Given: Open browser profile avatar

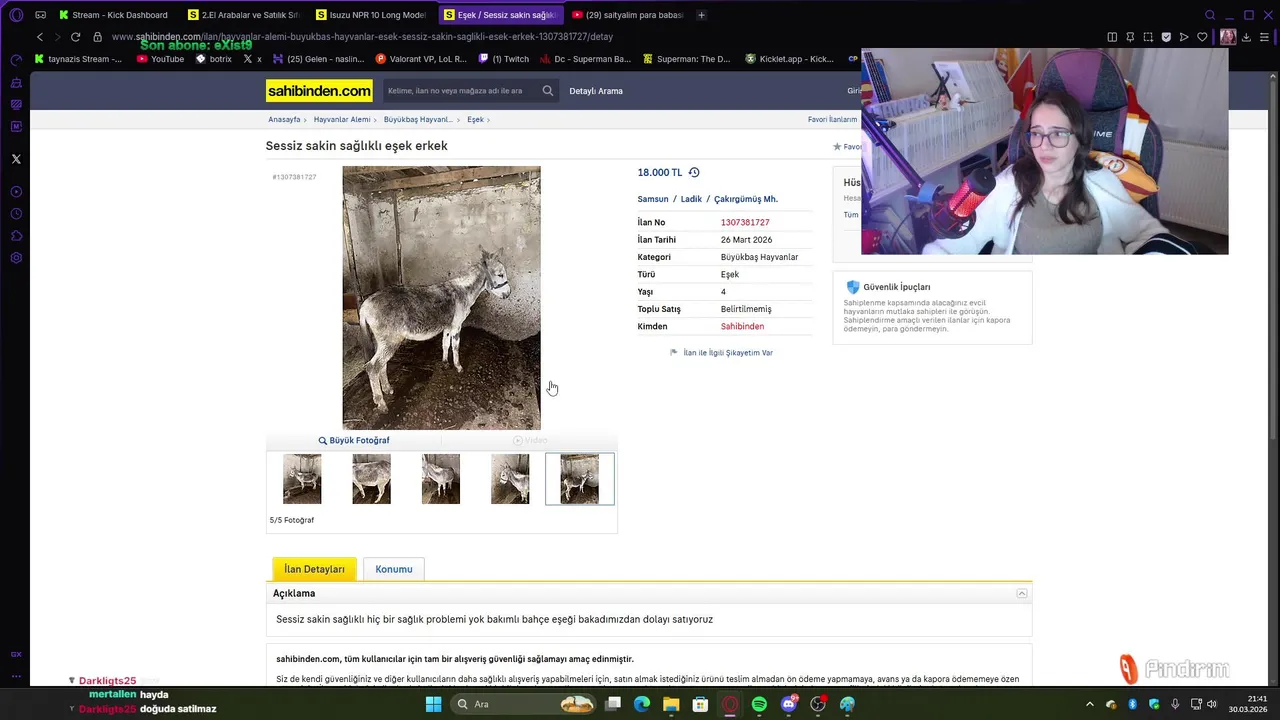Looking at the screenshot, I should pyautogui.click(x=1228, y=37).
